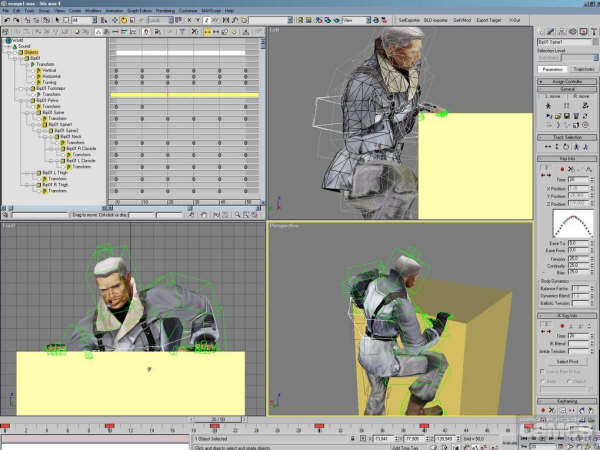The height and width of the screenshot is (450, 600).
Task: Click the Opposite Tracks figure icon
Action: click(x=585, y=147)
